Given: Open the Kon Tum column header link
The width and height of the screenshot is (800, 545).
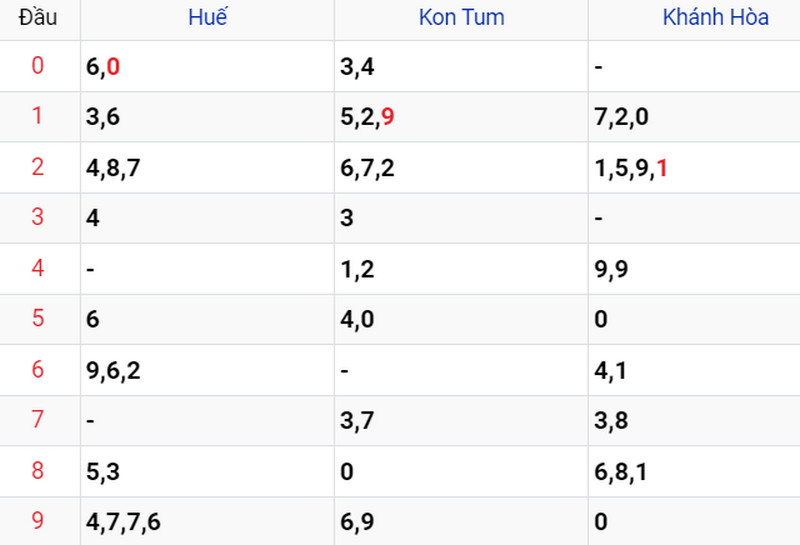Looking at the screenshot, I should 461,17.
